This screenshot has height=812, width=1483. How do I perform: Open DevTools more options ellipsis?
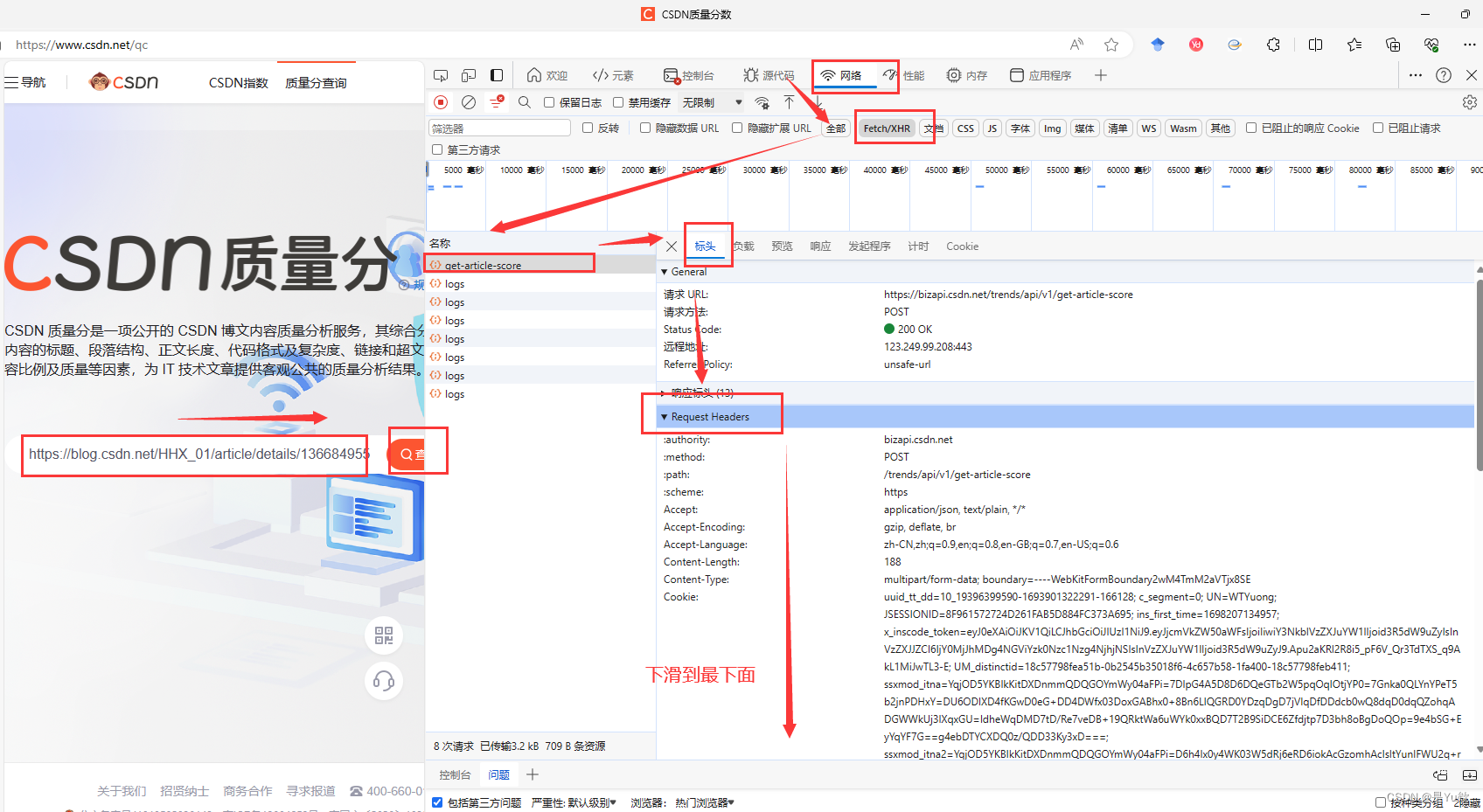pyautogui.click(x=1416, y=75)
